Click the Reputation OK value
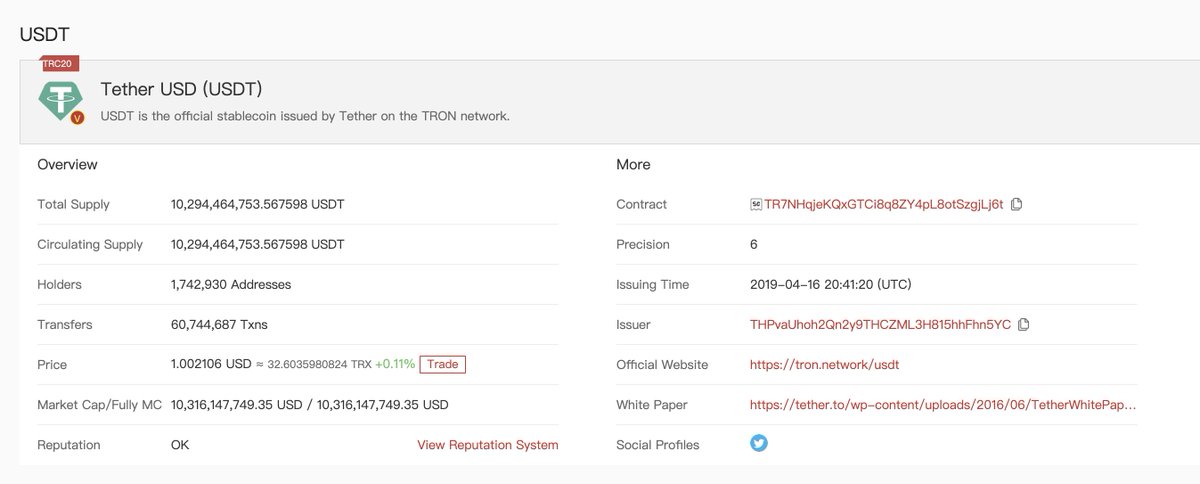This screenshot has width=1200, height=484. [180, 445]
